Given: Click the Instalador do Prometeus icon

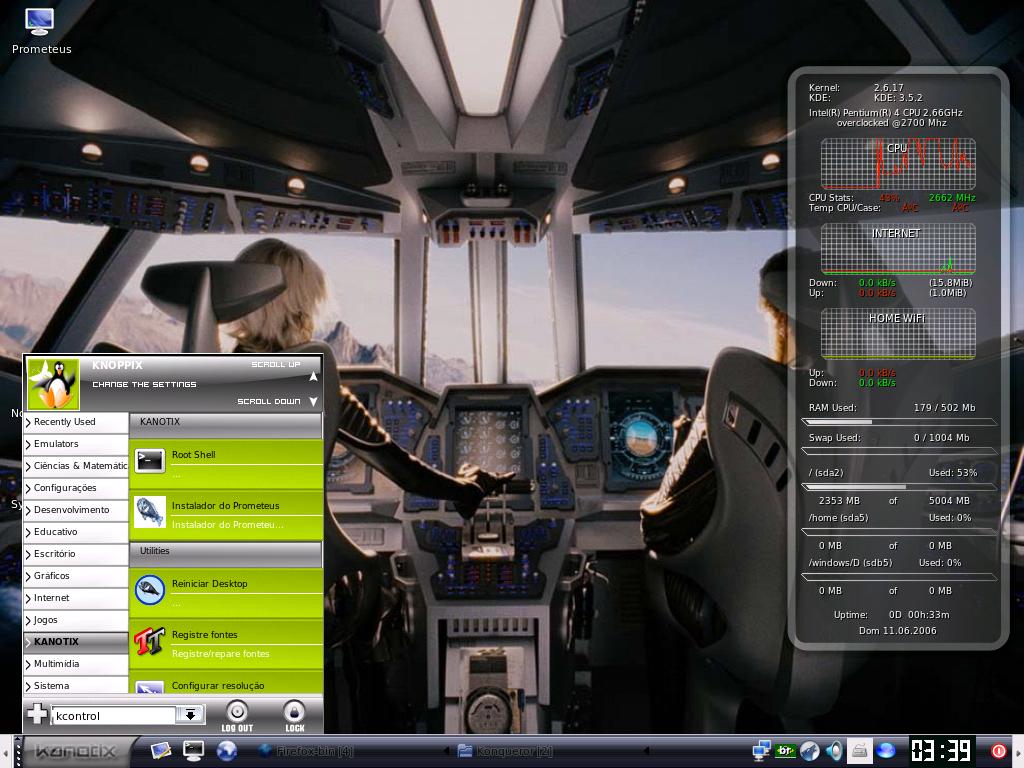Looking at the screenshot, I should click(x=150, y=512).
